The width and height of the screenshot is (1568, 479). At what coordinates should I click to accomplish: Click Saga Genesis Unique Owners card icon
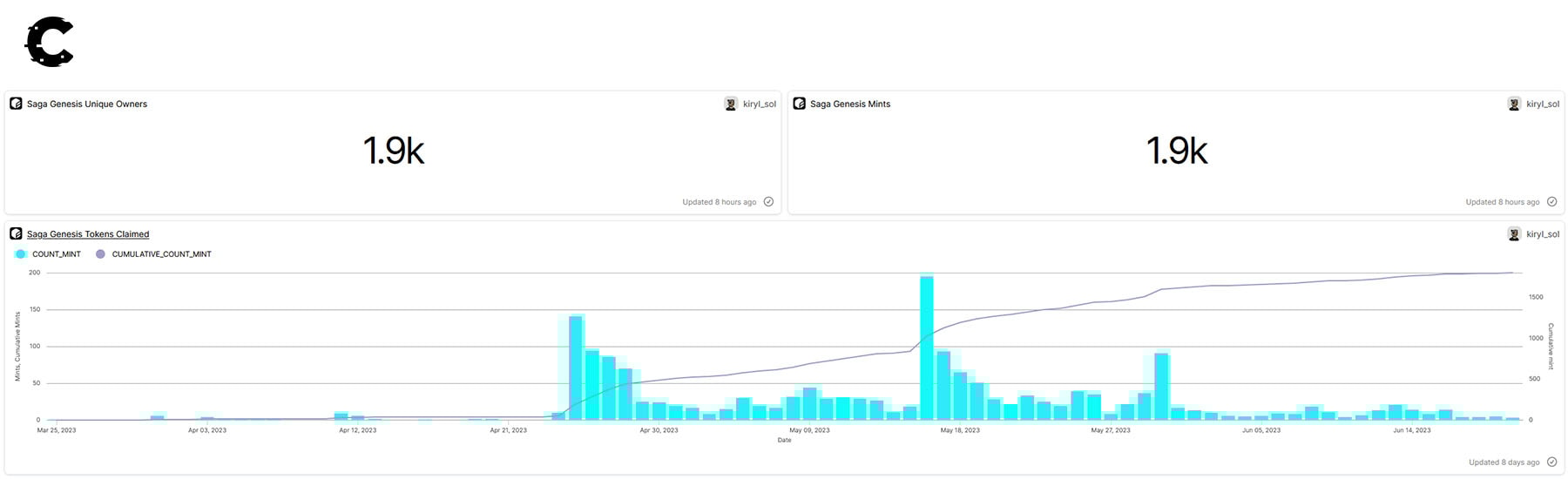(x=16, y=104)
